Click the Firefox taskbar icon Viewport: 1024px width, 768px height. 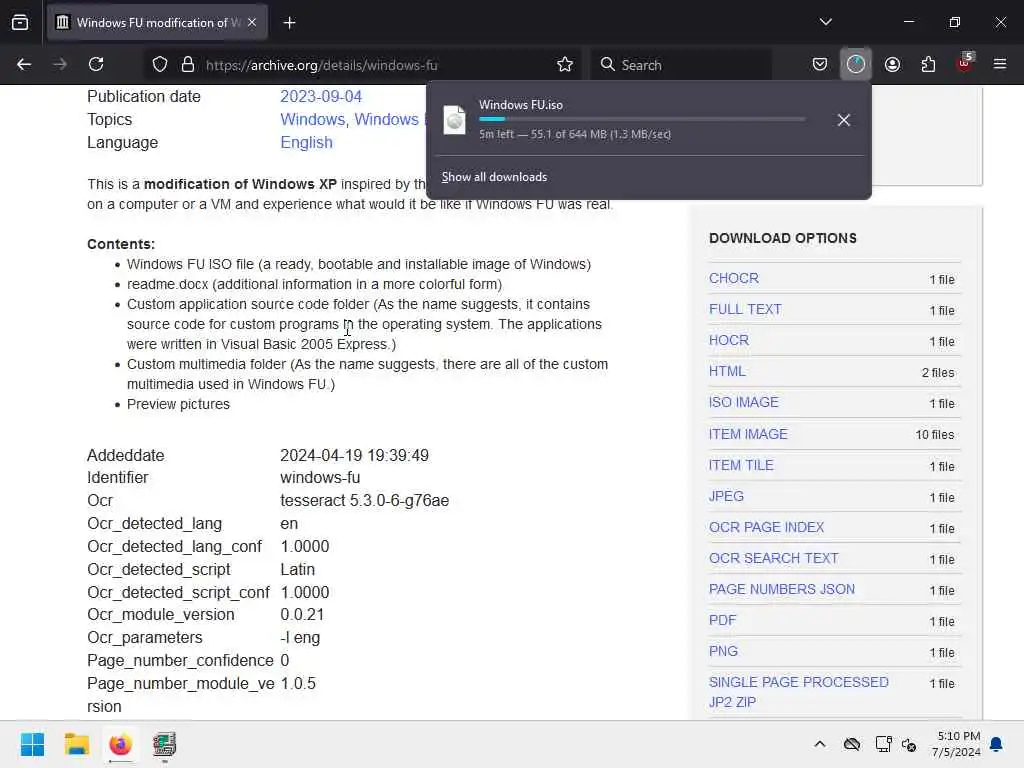120,744
